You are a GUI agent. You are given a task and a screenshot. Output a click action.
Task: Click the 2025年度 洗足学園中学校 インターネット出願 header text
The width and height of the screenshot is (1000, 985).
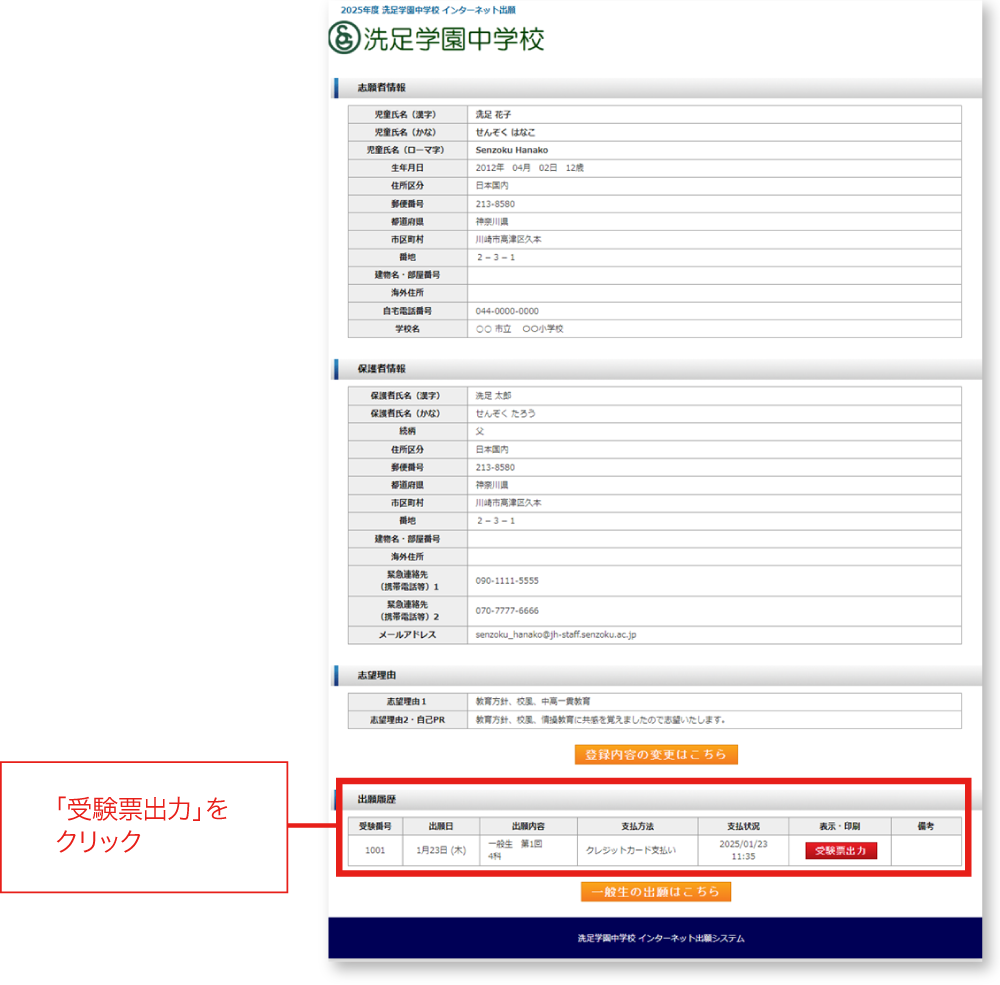coord(428,10)
